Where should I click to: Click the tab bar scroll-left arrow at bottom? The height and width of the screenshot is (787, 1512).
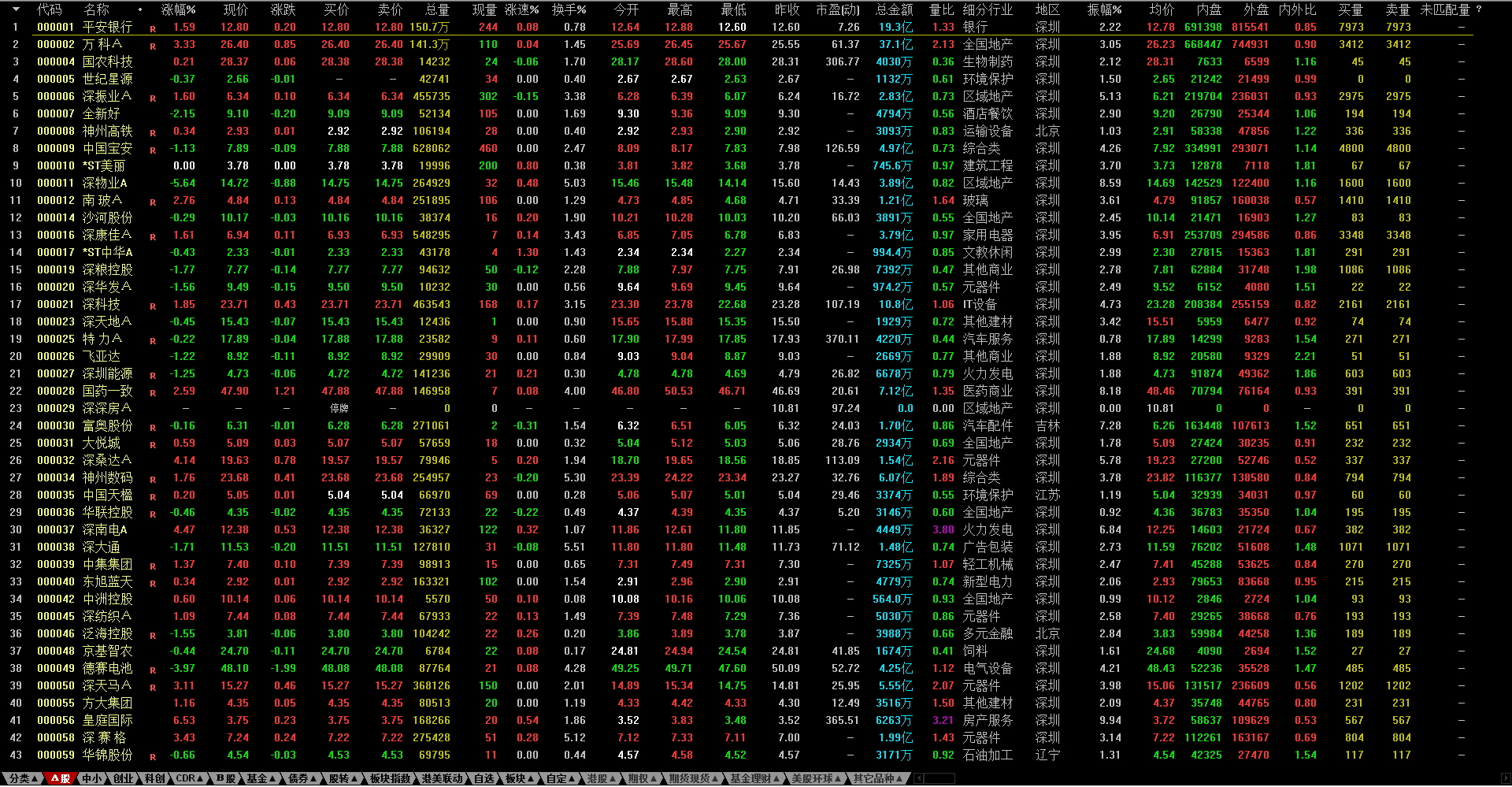point(918,778)
